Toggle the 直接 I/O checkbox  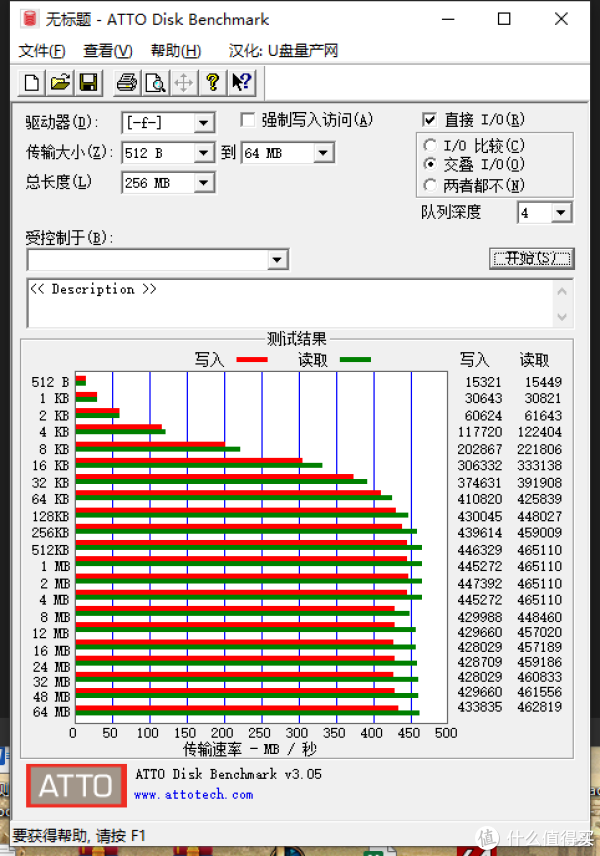[430, 120]
